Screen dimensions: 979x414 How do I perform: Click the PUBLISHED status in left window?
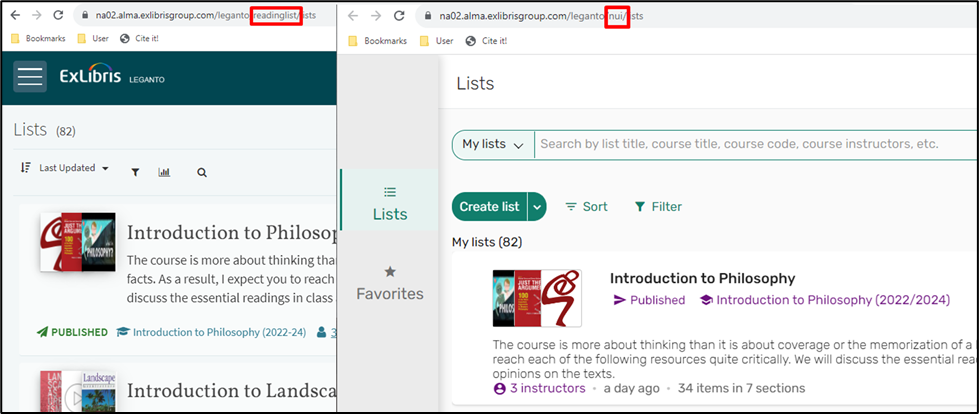point(72,332)
